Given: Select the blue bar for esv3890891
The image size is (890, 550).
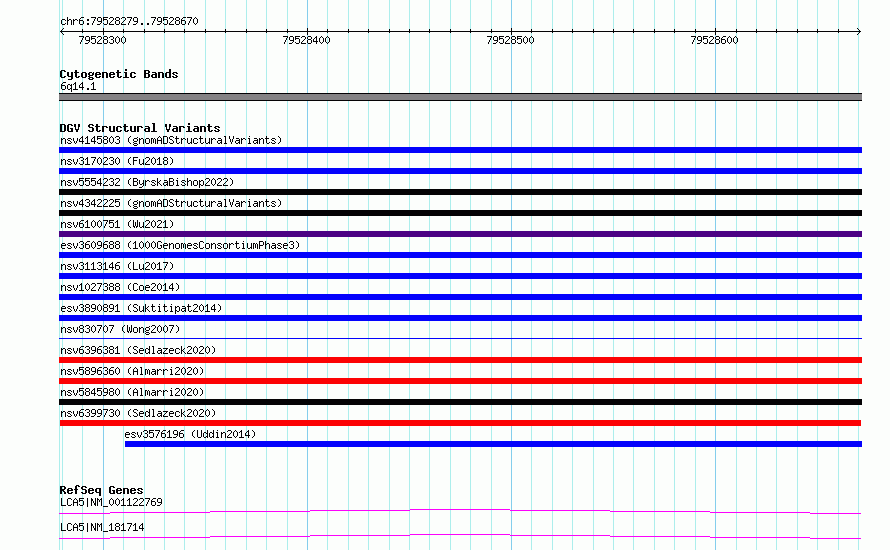Looking at the screenshot, I should 460,318.
